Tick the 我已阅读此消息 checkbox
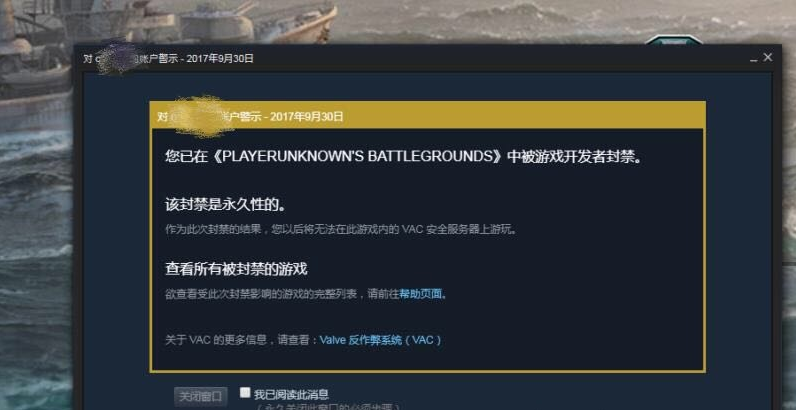The height and width of the screenshot is (410, 796). click(245, 392)
